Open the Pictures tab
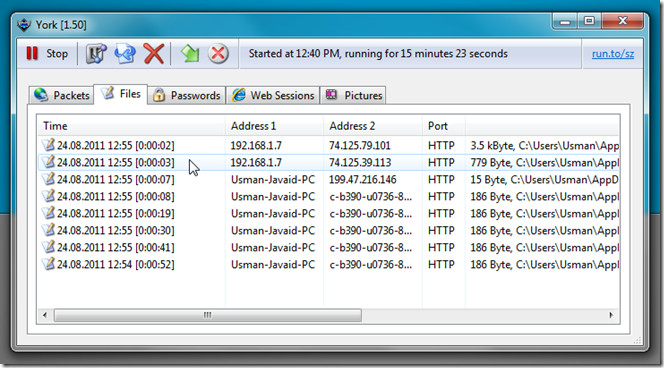Screen dimensions: 664x368 (x=353, y=95)
